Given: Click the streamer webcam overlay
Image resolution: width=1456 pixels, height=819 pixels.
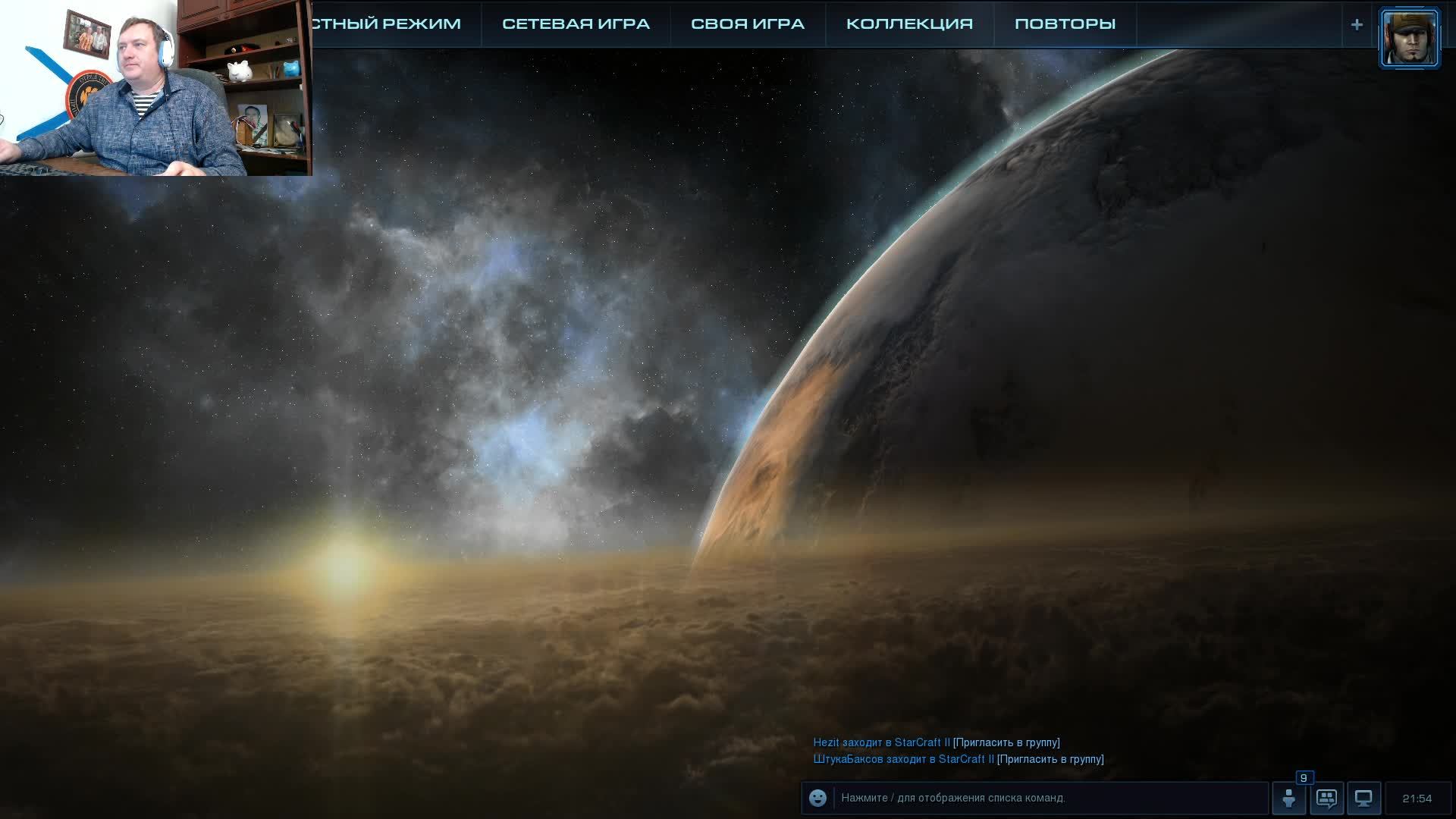Looking at the screenshot, I should pyautogui.click(x=155, y=87).
